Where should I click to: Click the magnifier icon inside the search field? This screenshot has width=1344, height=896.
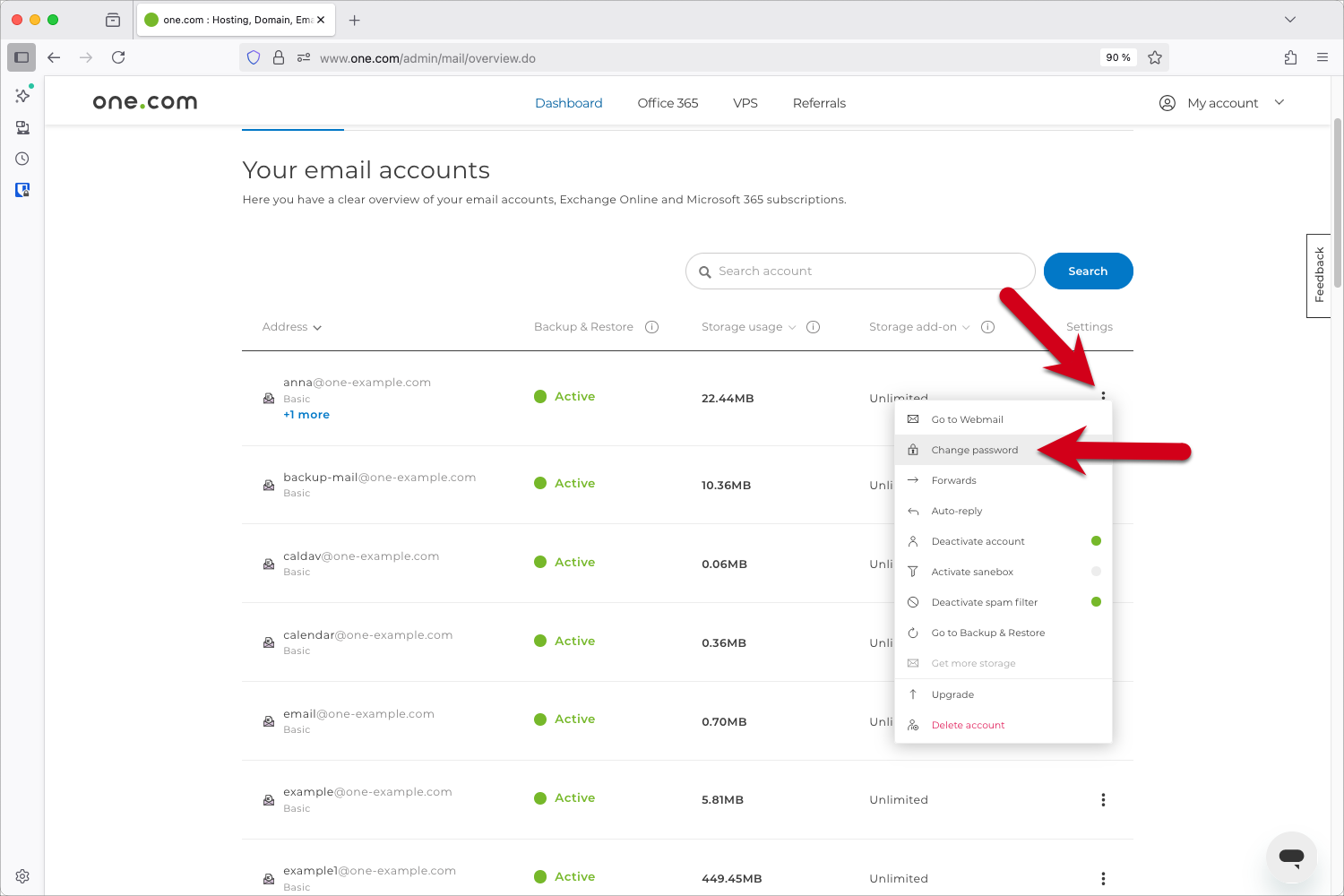click(705, 271)
